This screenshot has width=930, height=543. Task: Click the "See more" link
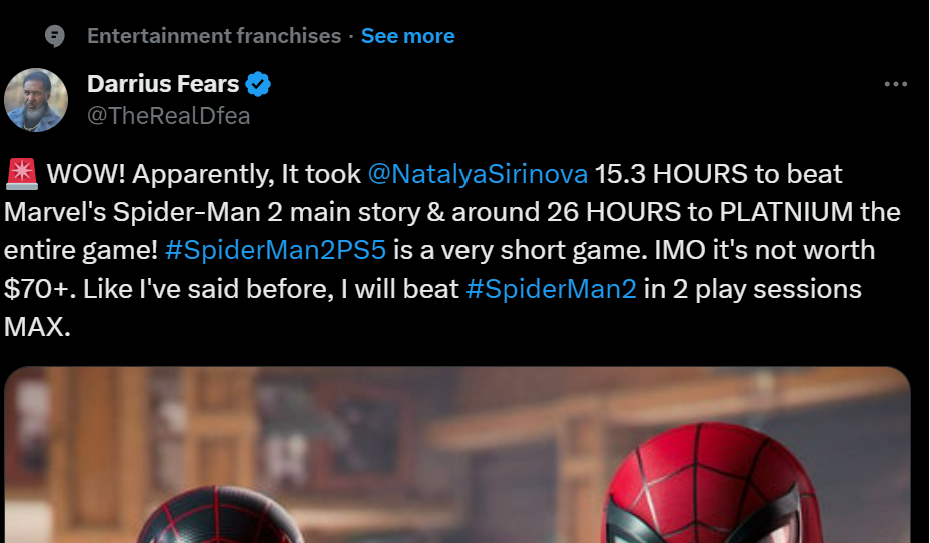(407, 36)
